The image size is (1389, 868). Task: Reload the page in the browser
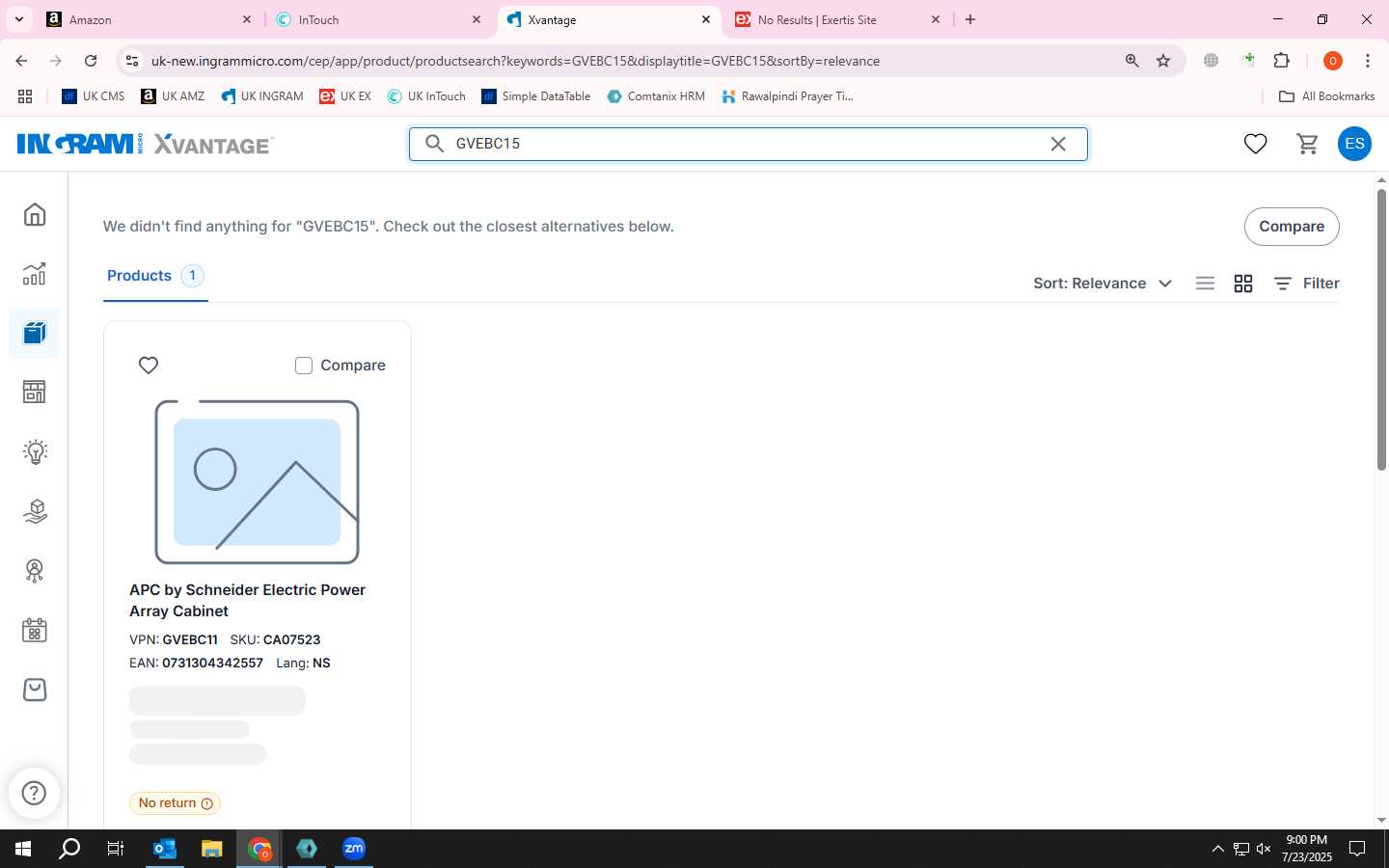click(x=91, y=61)
